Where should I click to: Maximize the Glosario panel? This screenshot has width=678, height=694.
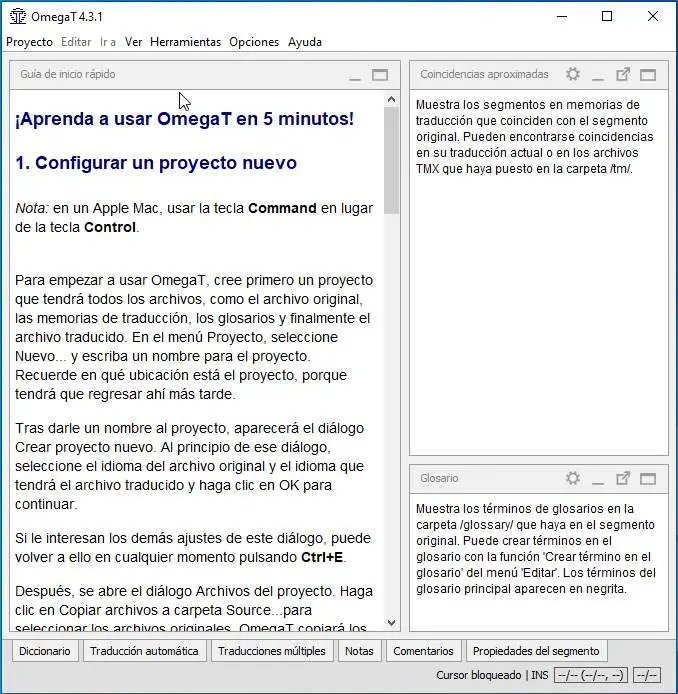point(648,479)
